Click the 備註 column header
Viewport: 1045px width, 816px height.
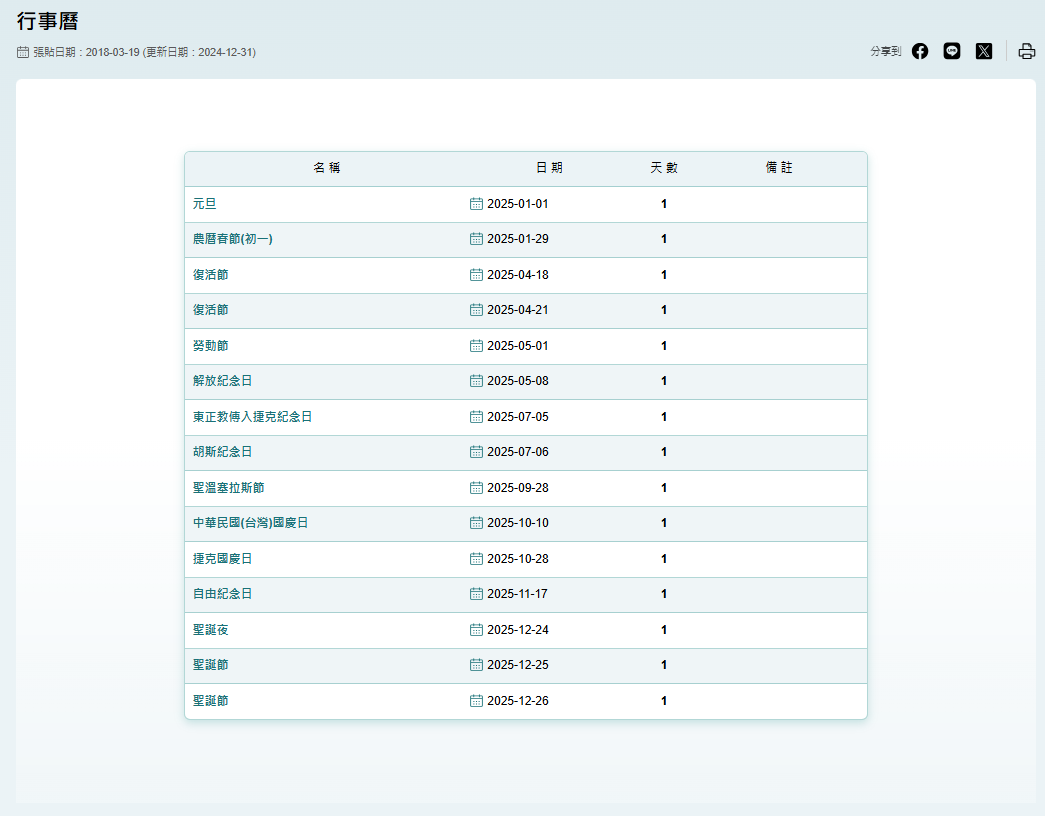pos(779,168)
